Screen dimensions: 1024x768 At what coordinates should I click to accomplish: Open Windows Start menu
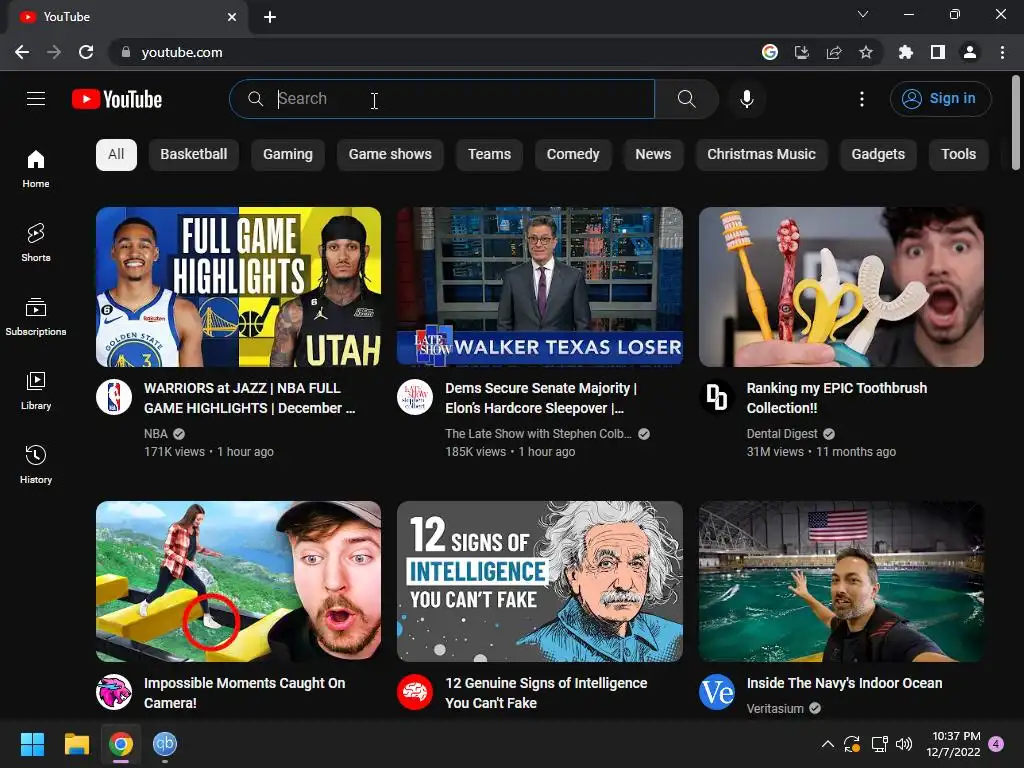(x=32, y=744)
